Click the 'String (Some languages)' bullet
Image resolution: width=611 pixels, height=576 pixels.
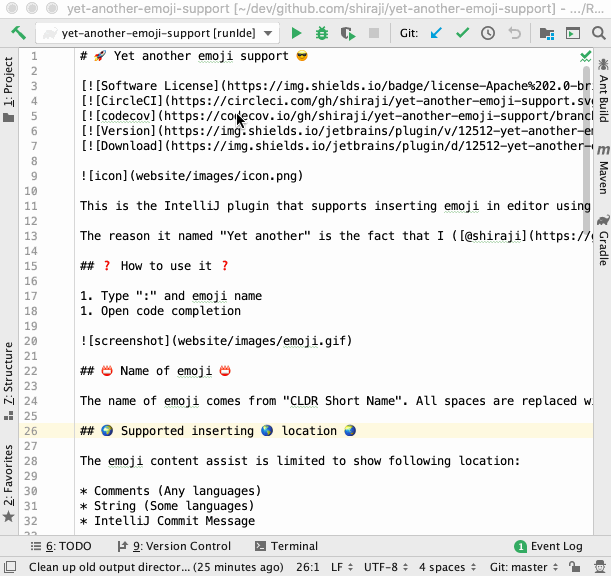pos(167,506)
